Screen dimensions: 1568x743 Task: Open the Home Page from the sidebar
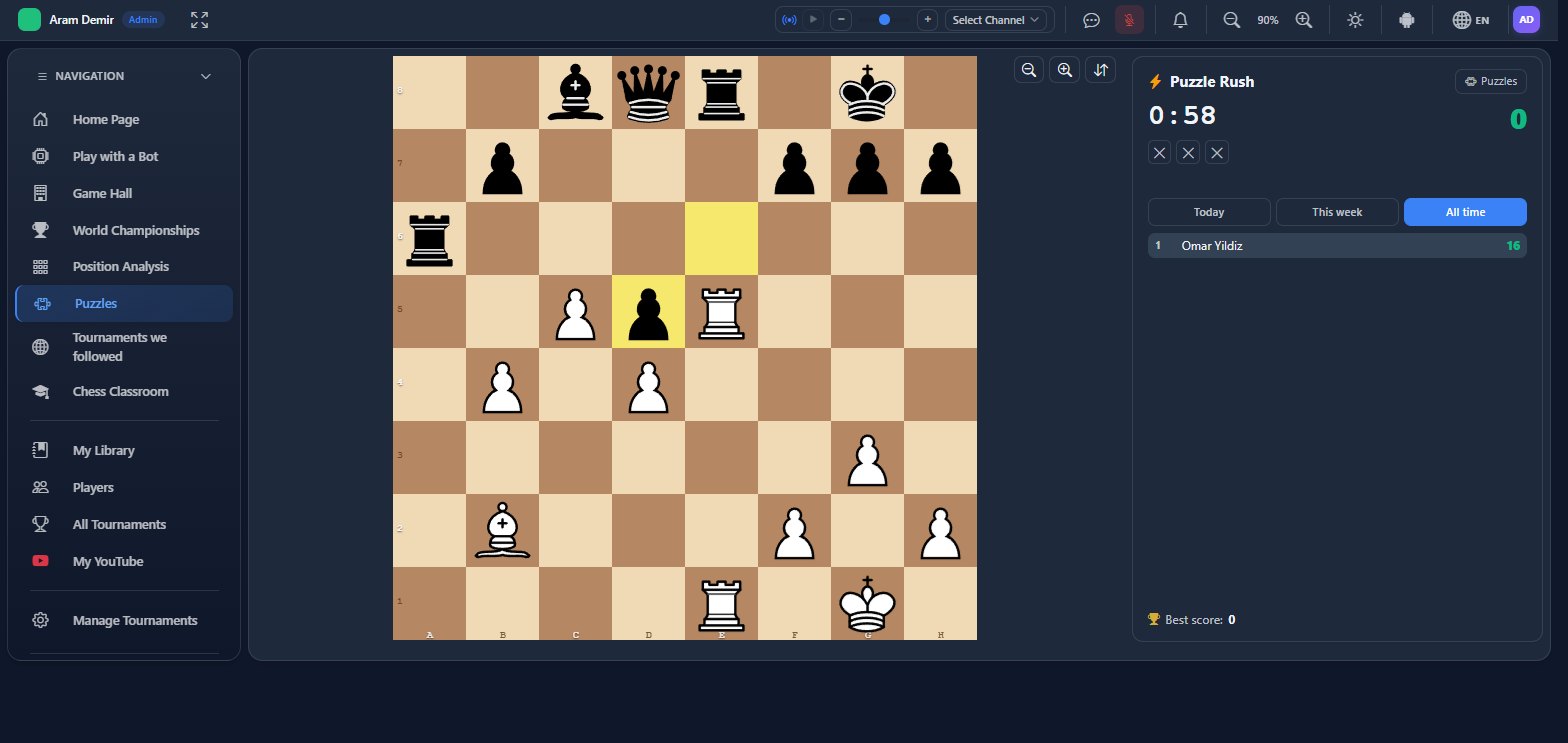pyautogui.click(x=124, y=120)
